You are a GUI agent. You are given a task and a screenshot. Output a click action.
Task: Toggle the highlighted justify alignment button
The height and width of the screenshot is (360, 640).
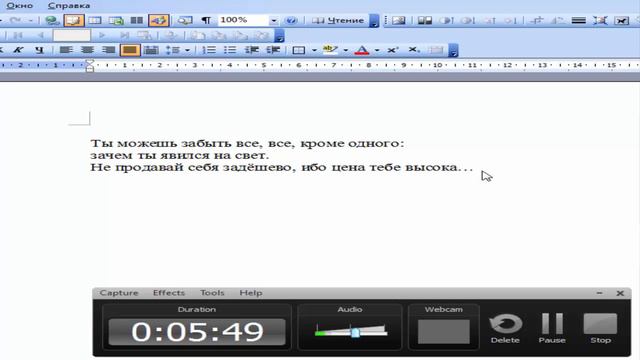(x=130, y=50)
